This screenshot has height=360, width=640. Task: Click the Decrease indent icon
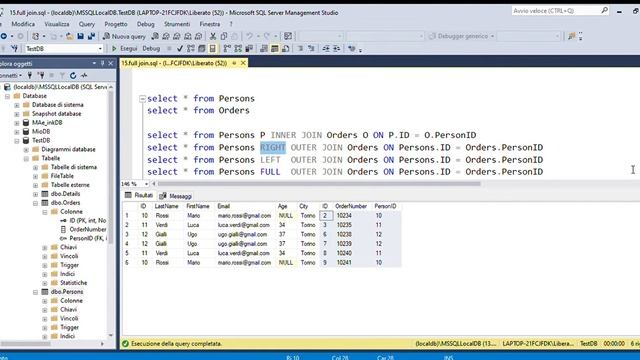326,49
